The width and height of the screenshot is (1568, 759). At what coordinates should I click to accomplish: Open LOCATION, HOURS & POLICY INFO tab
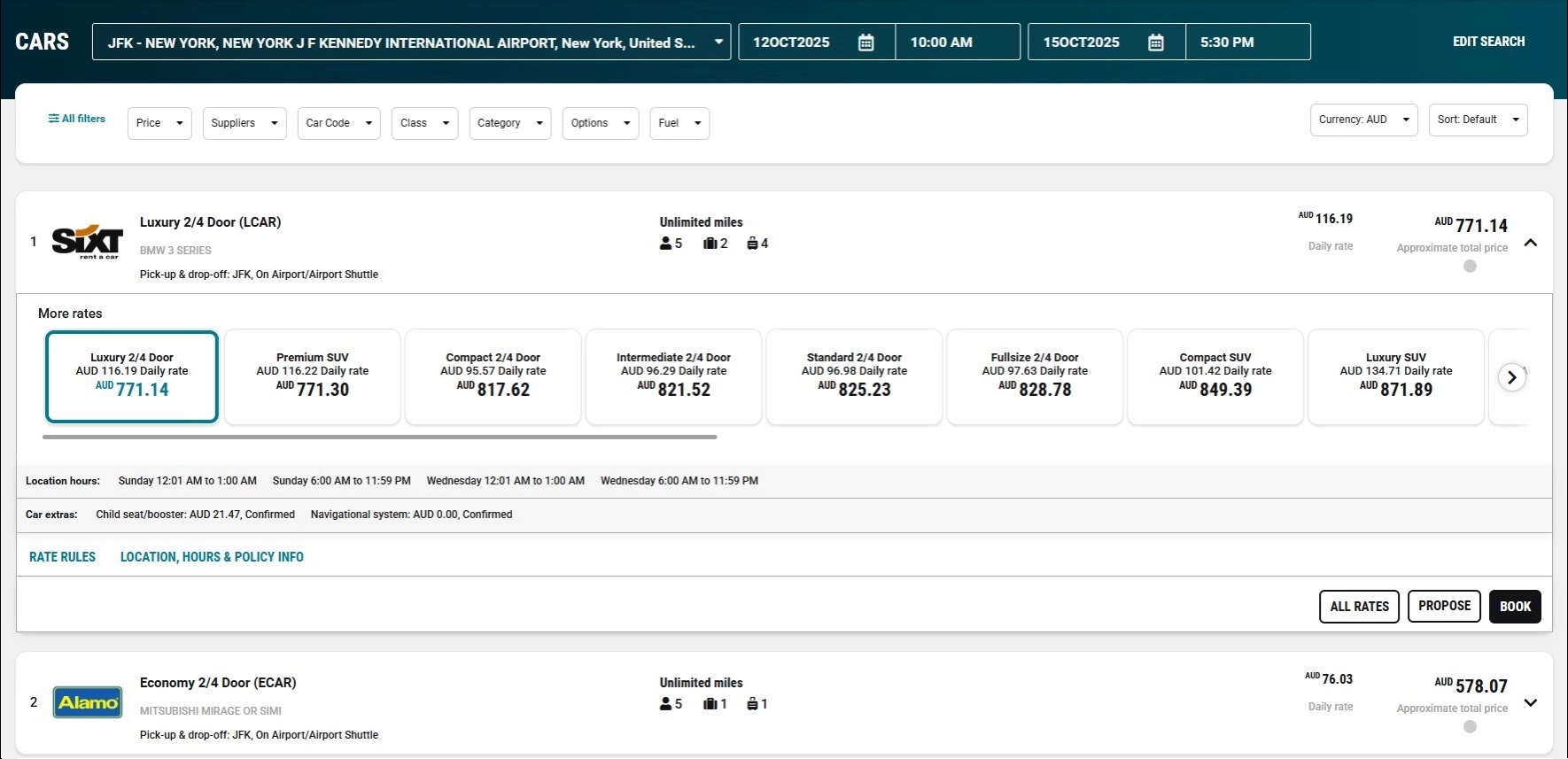point(212,557)
